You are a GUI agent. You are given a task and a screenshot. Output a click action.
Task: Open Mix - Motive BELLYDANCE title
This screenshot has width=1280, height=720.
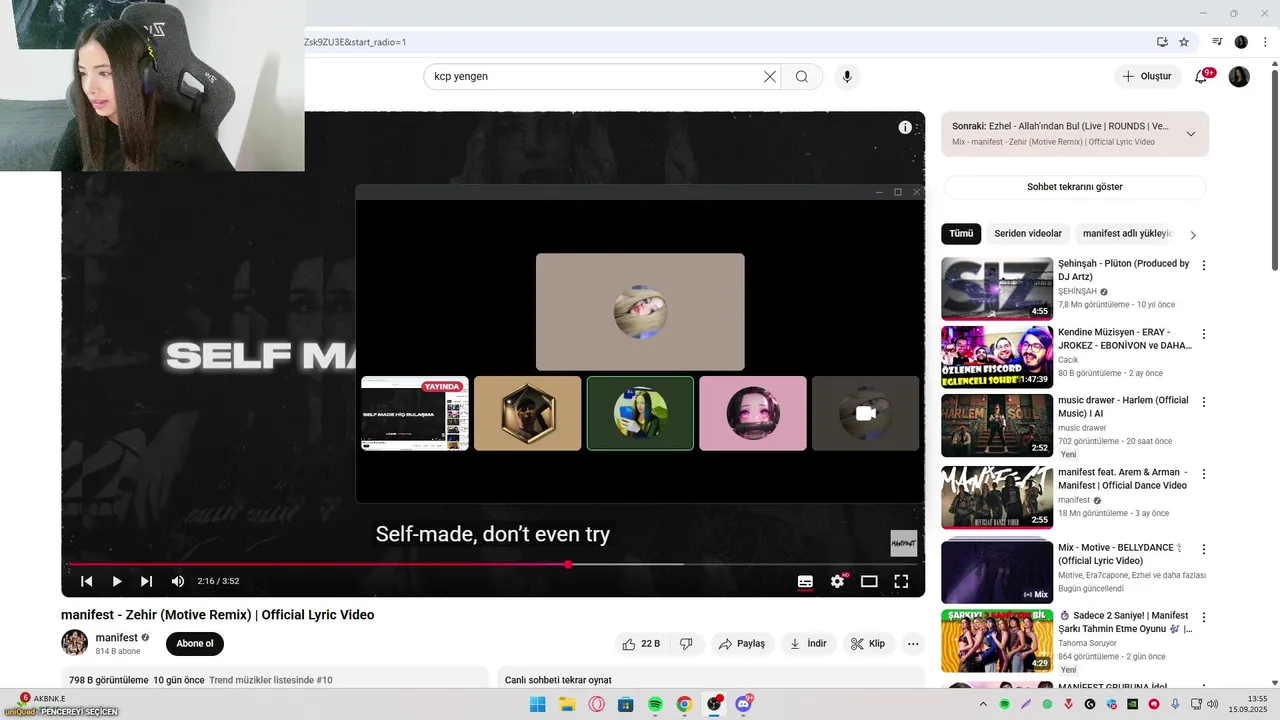coord(1120,554)
